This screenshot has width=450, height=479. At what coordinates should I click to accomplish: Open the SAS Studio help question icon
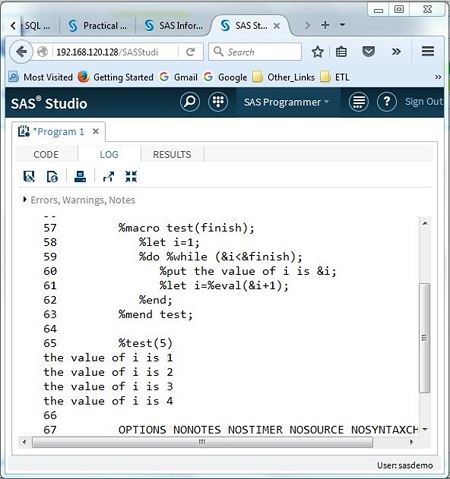click(x=387, y=102)
